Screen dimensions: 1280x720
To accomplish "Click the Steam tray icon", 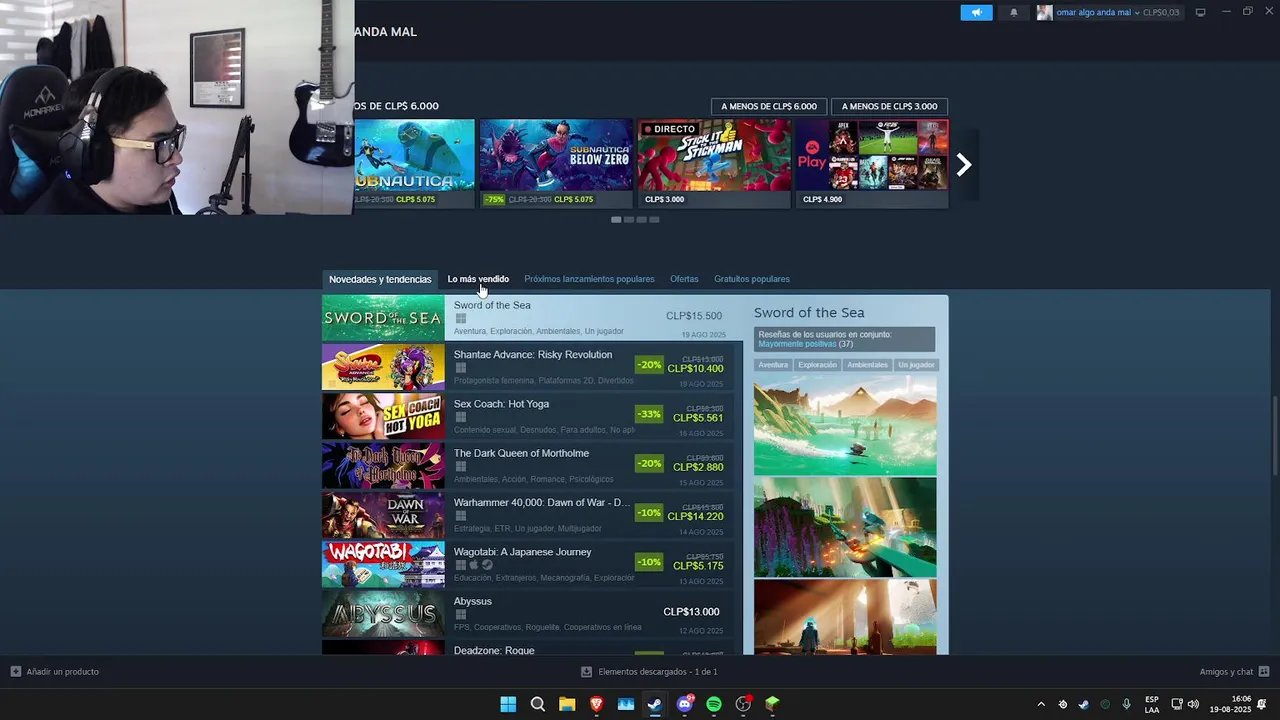I will (x=1084, y=704).
